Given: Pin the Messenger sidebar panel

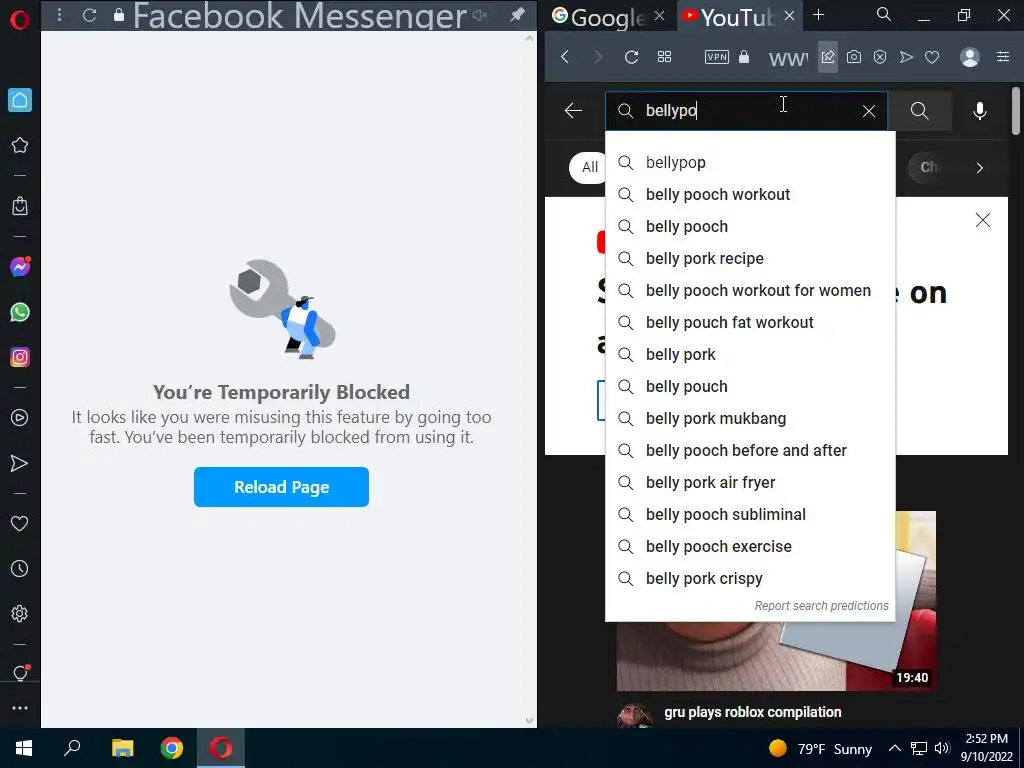Looking at the screenshot, I should click(517, 14).
